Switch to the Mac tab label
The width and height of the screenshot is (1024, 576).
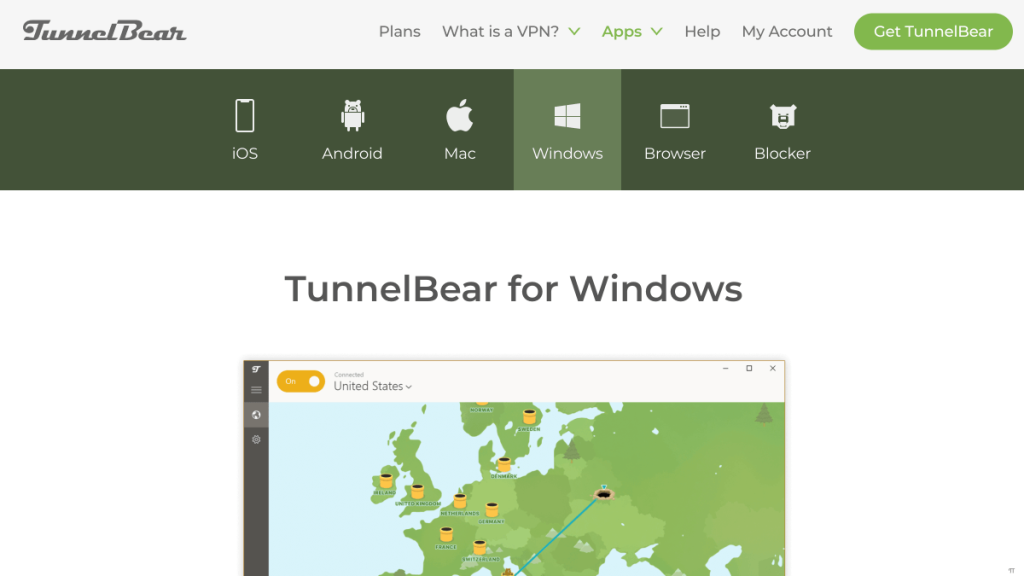[x=460, y=153]
